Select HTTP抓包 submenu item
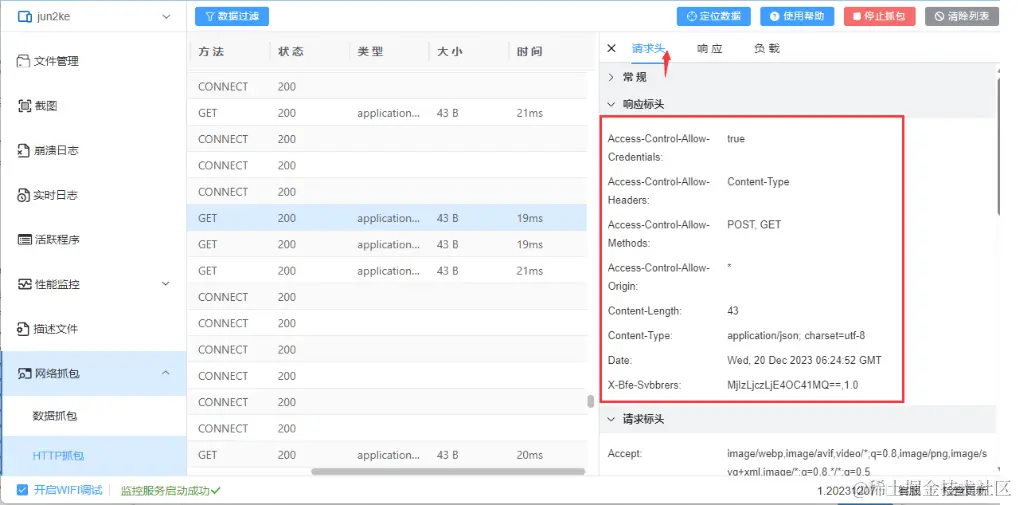 coord(93,456)
